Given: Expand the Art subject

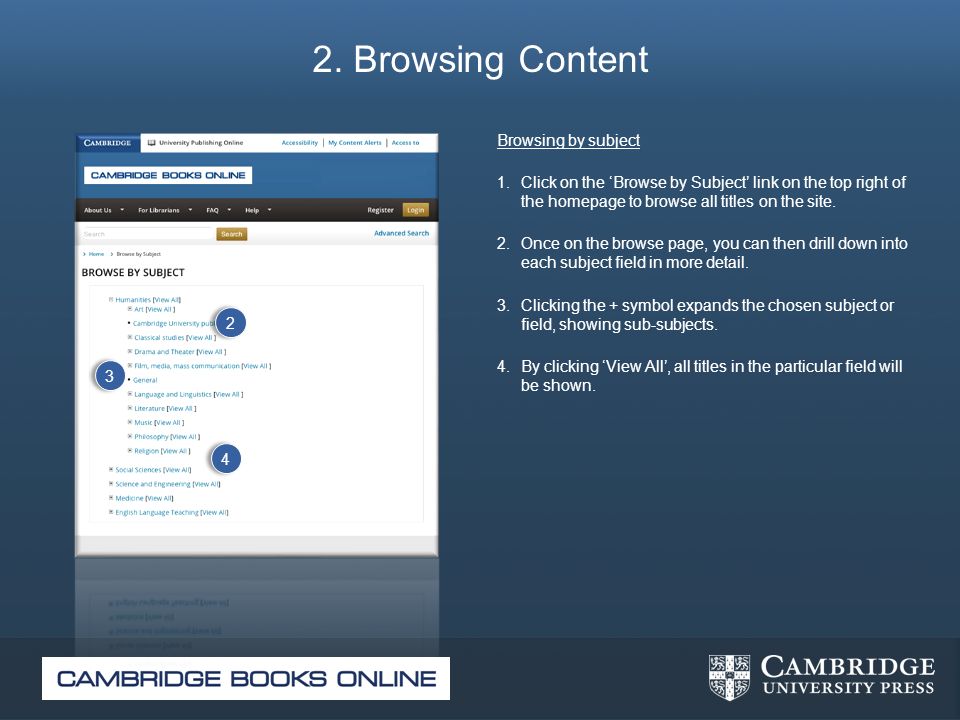Looking at the screenshot, I should tap(130, 309).
